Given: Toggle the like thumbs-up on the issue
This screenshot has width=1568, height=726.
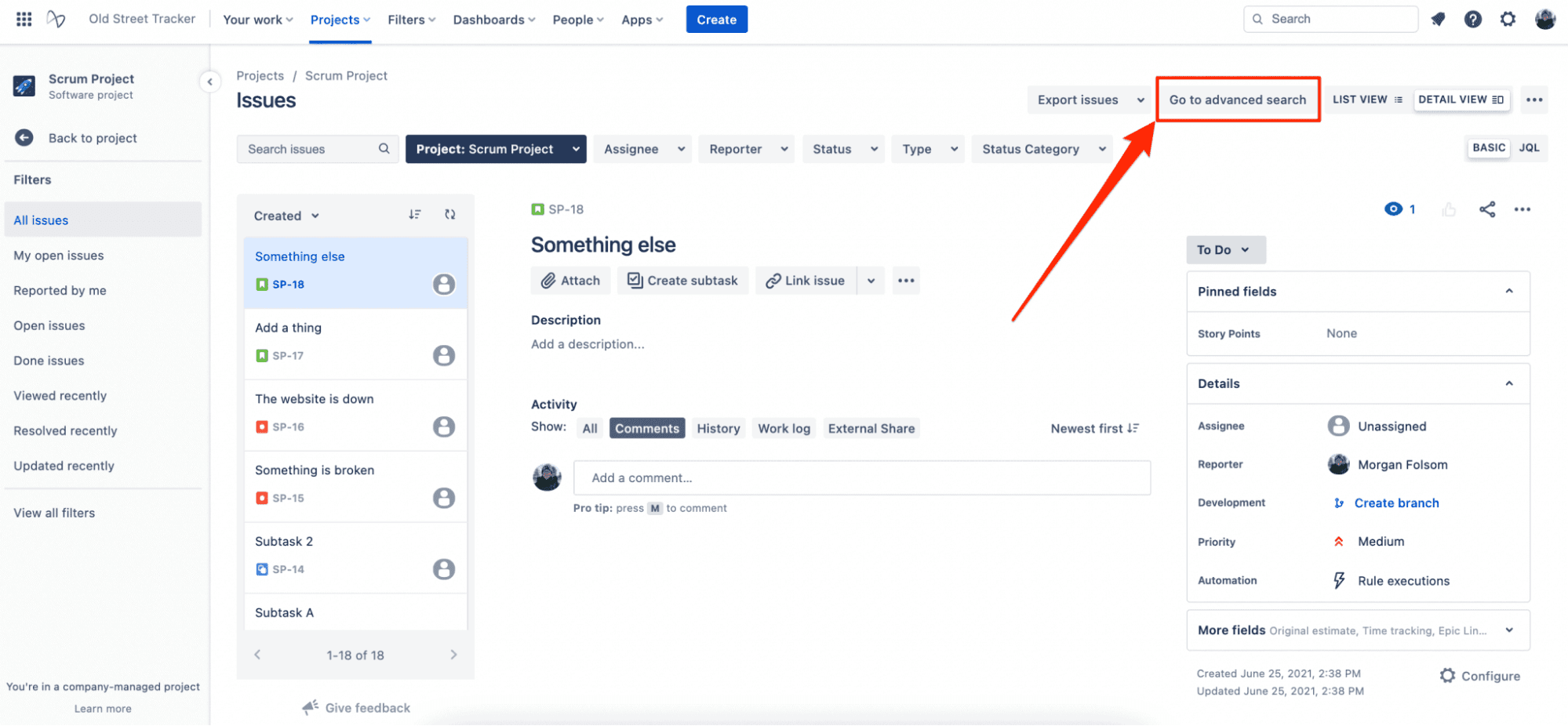Looking at the screenshot, I should (x=1448, y=209).
